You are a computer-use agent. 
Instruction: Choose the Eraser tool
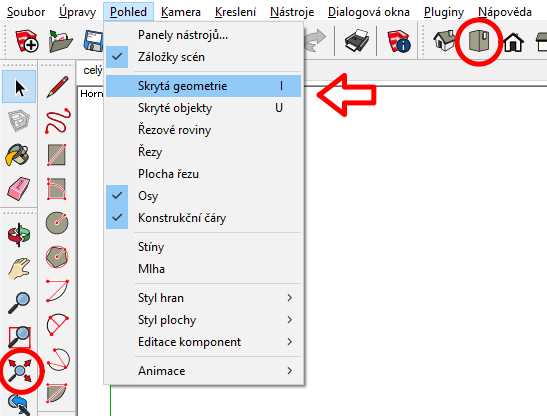(18, 189)
